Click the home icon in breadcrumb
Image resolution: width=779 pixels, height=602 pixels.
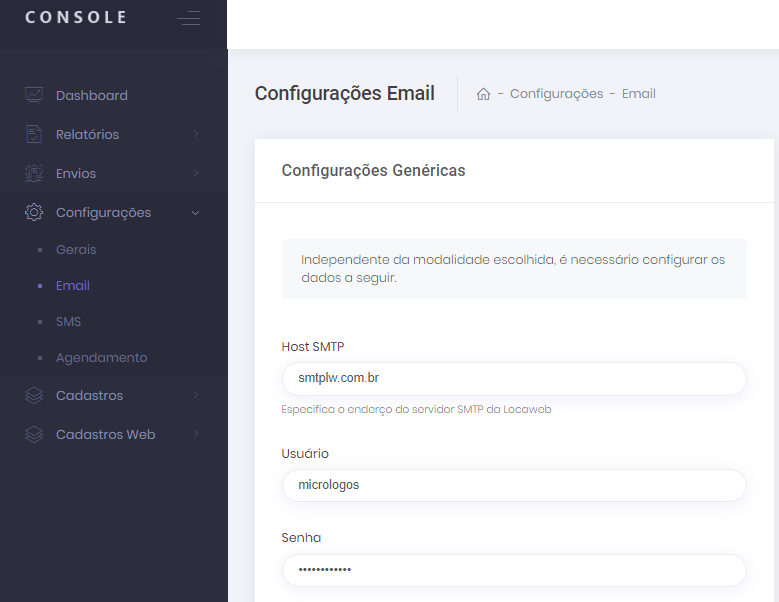tap(483, 94)
